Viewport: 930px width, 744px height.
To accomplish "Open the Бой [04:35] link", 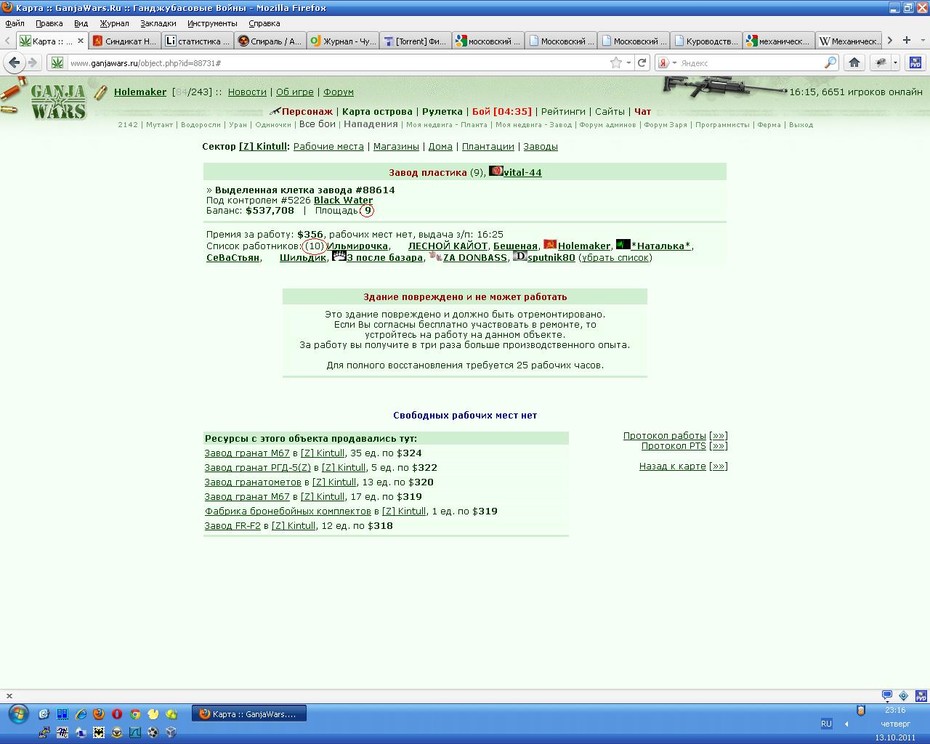I will (502, 112).
